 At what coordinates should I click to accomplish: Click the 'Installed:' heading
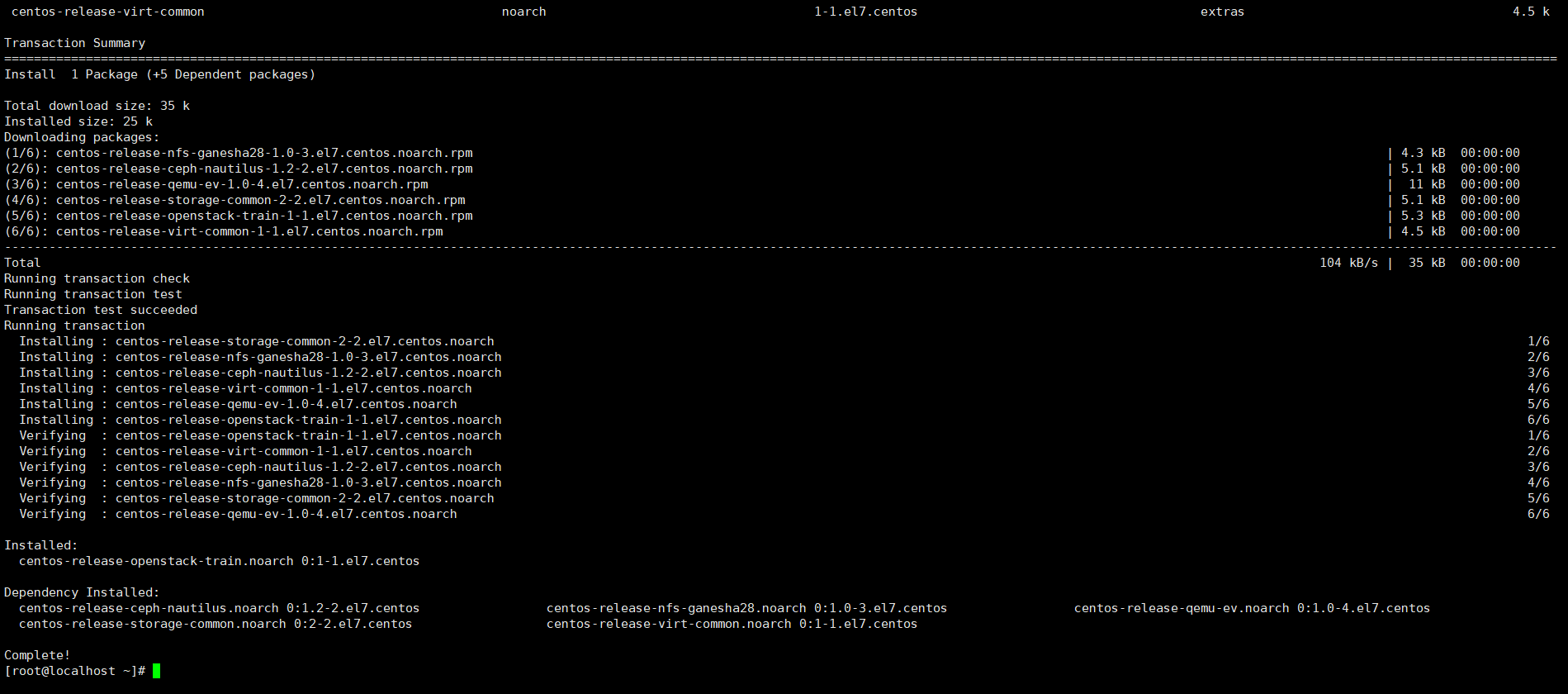point(40,545)
